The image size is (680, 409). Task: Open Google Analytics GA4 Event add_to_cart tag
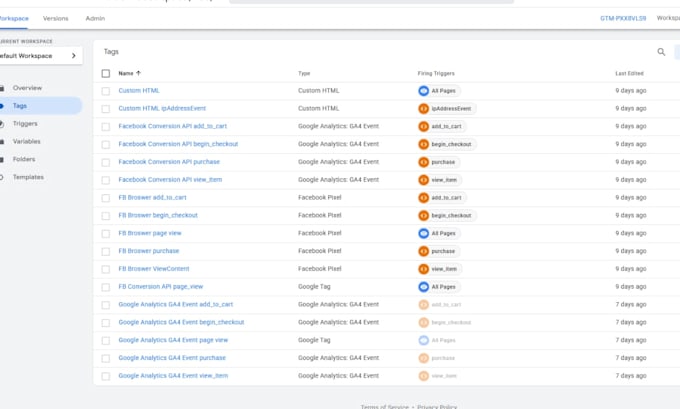tap(176, 304)
